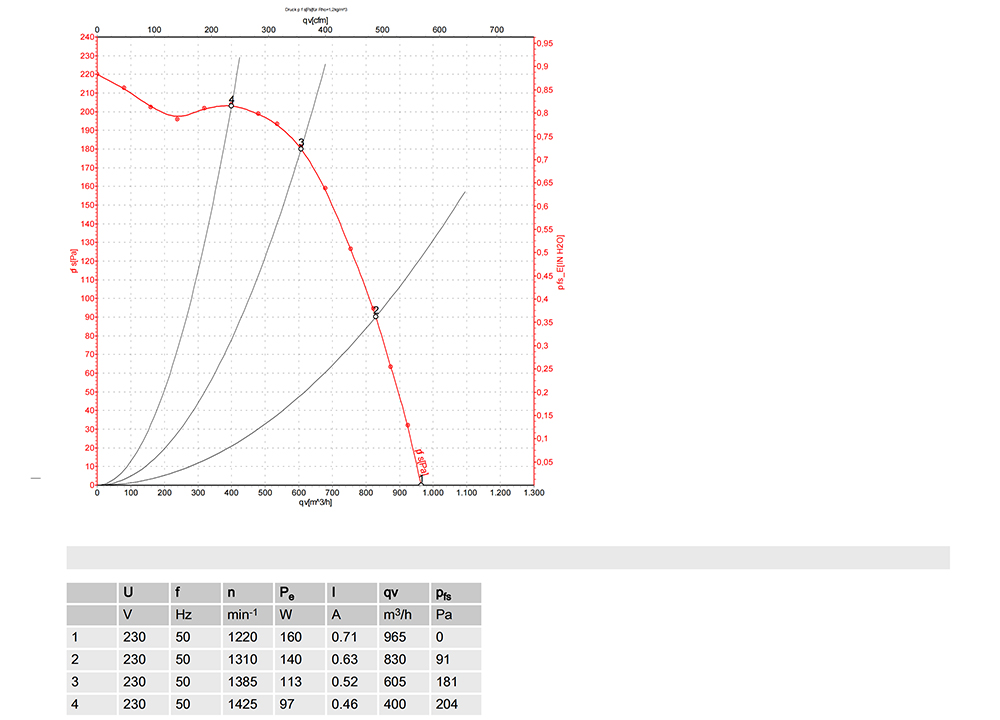Select the pfs column header
The image size is (1000, 720).
[446, 593]
